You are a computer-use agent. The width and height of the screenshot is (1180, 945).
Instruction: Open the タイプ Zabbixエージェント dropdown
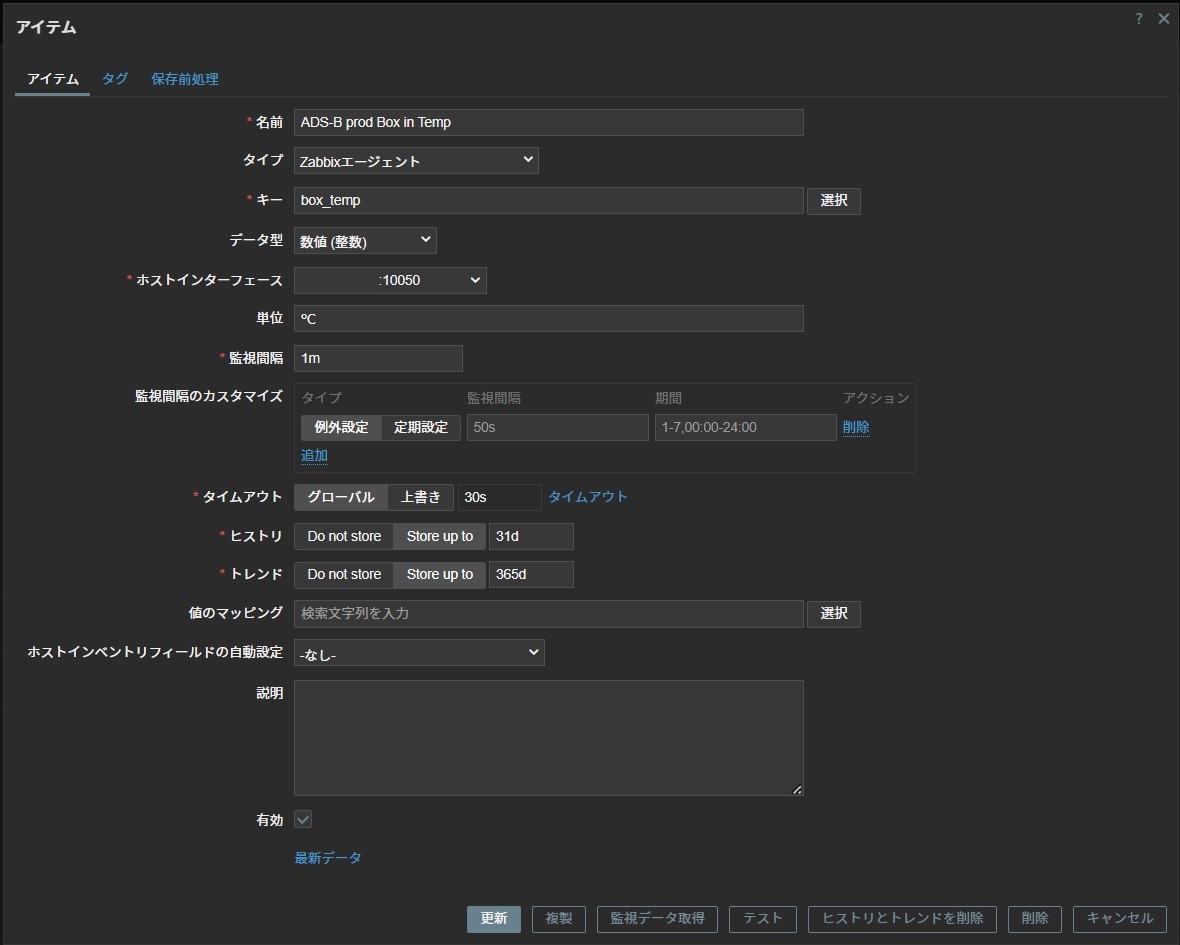pos(416,161)
